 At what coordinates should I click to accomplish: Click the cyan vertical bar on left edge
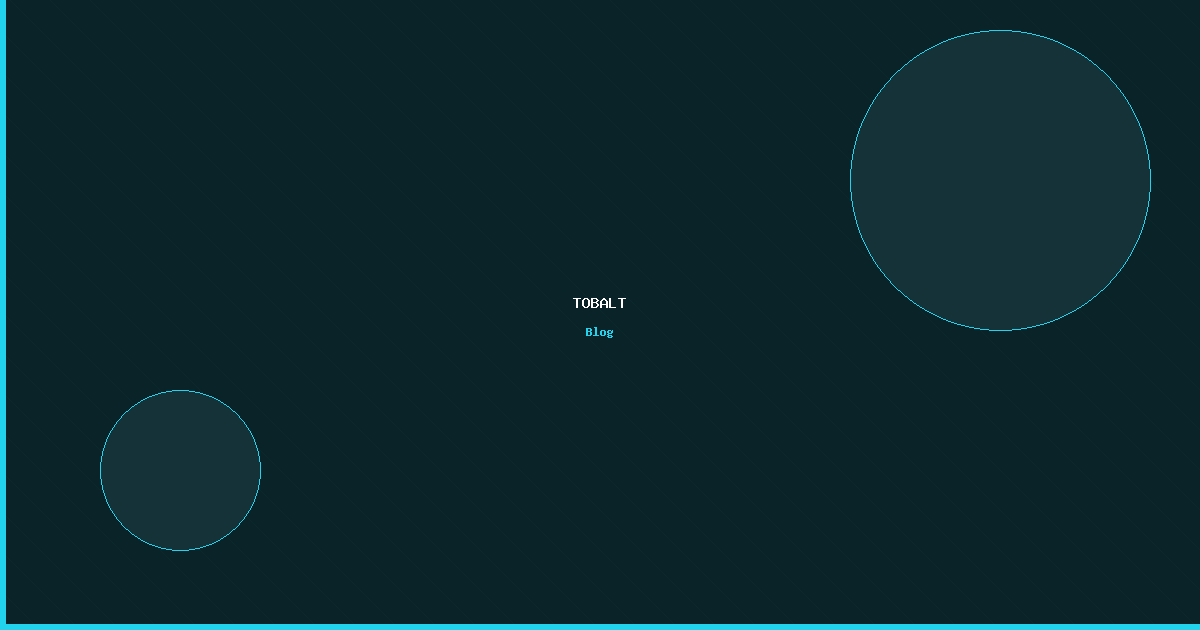[2, 300]
